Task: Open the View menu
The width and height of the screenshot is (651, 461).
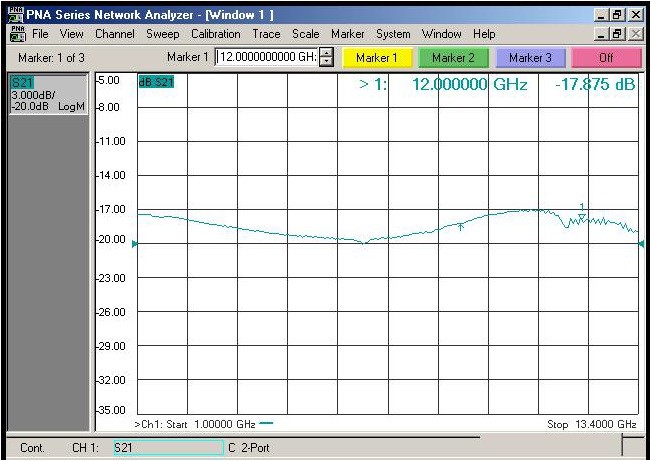Action: click(71, 34)
